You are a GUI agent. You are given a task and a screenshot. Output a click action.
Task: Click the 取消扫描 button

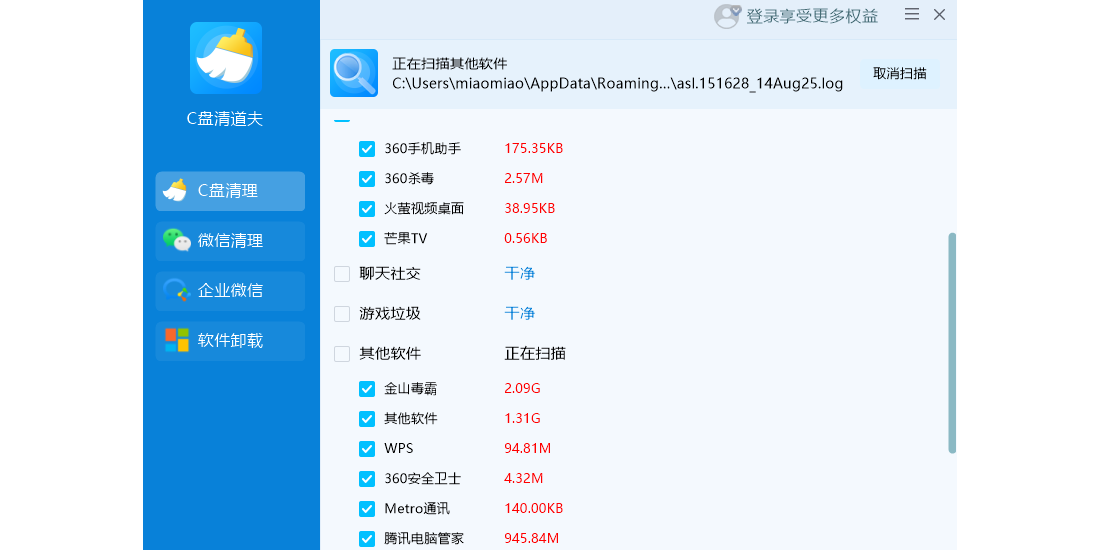pos(899,73)
